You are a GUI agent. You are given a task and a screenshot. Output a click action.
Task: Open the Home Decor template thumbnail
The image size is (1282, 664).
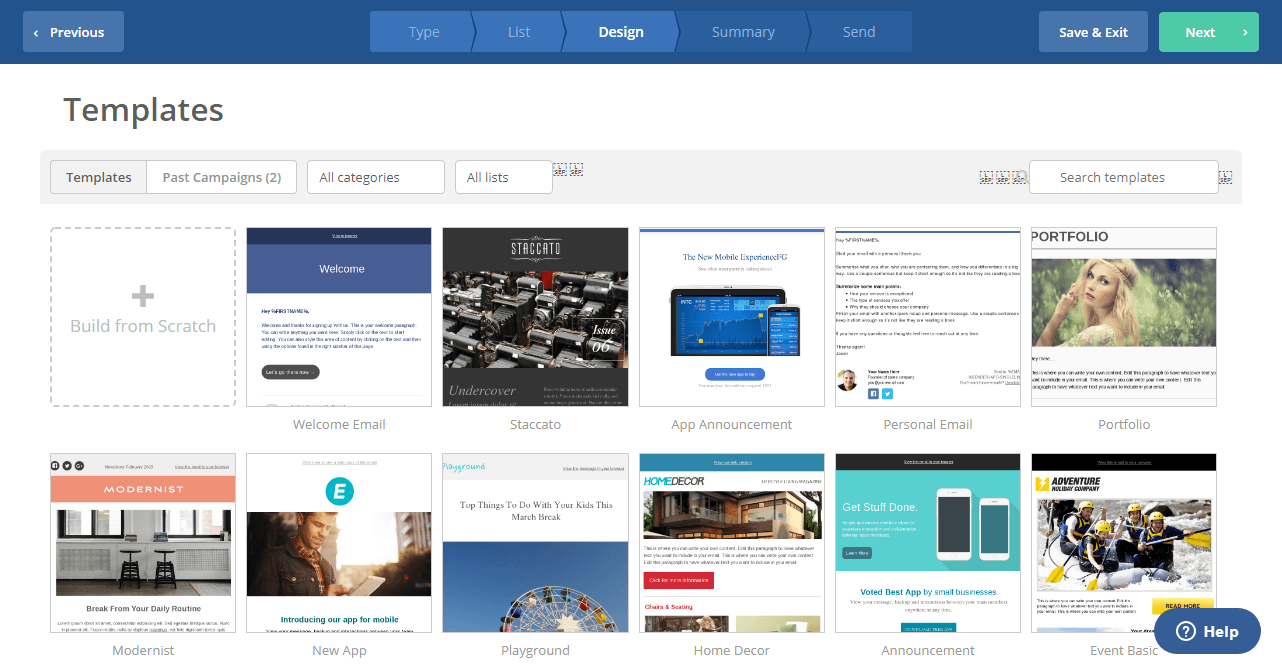coord(732,543)
